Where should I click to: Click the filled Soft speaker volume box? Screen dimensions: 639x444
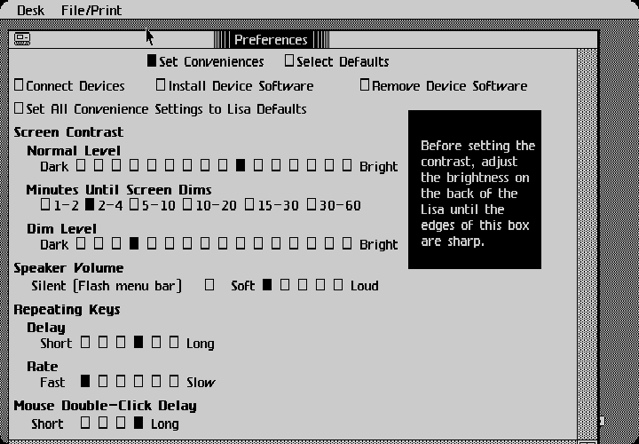tap(267, 284)
